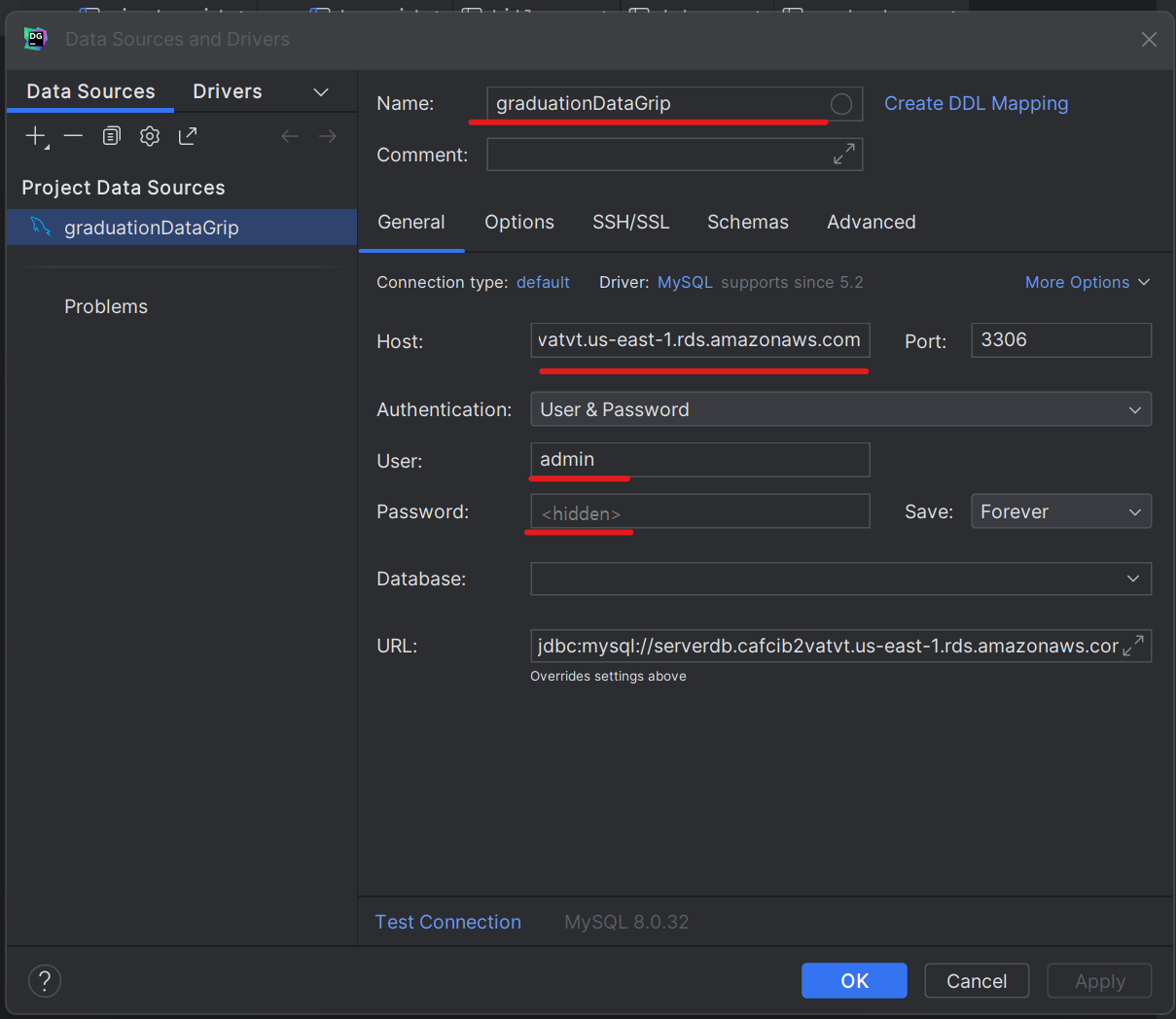Click the make global export icon
The image size is (1176, 1019).
pyautogui.click(x=187, y=136)
